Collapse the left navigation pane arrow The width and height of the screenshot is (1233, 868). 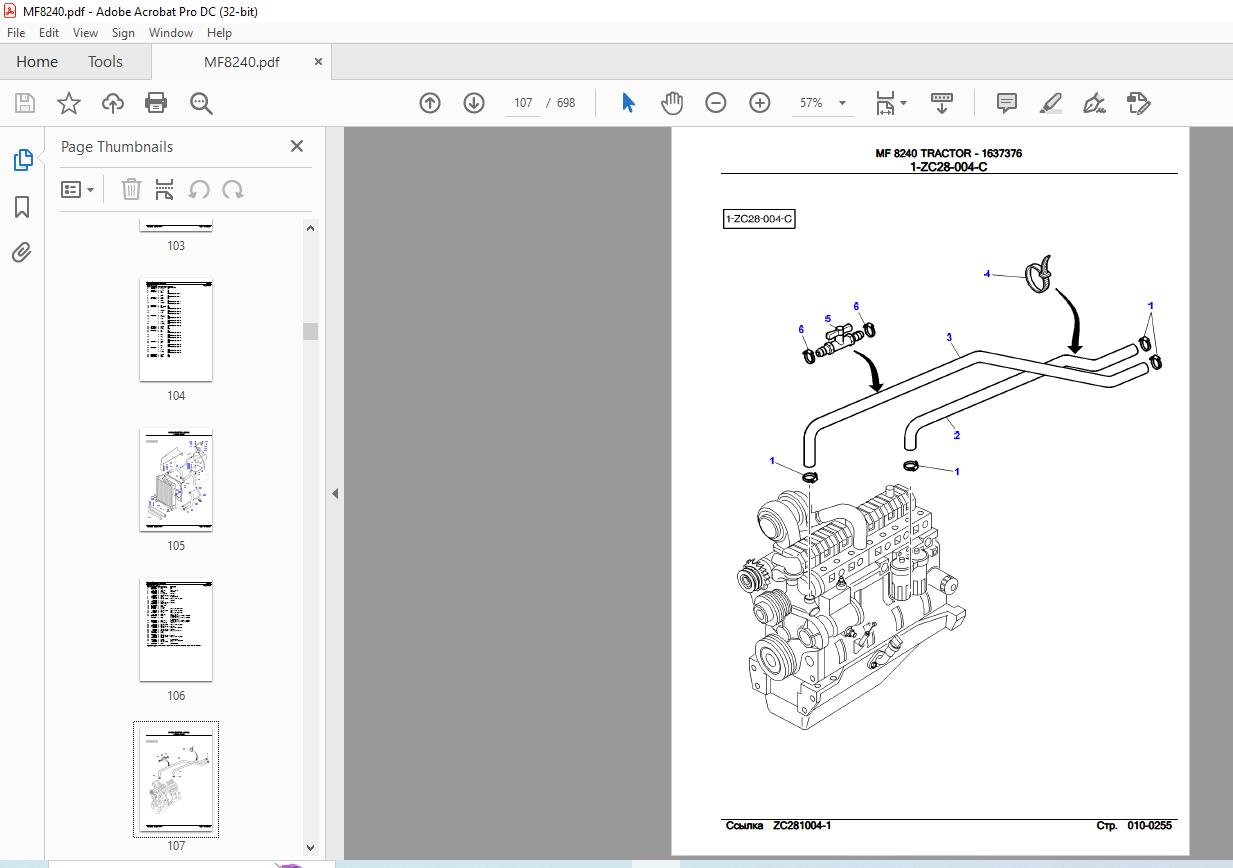click(x=335, y=493)
